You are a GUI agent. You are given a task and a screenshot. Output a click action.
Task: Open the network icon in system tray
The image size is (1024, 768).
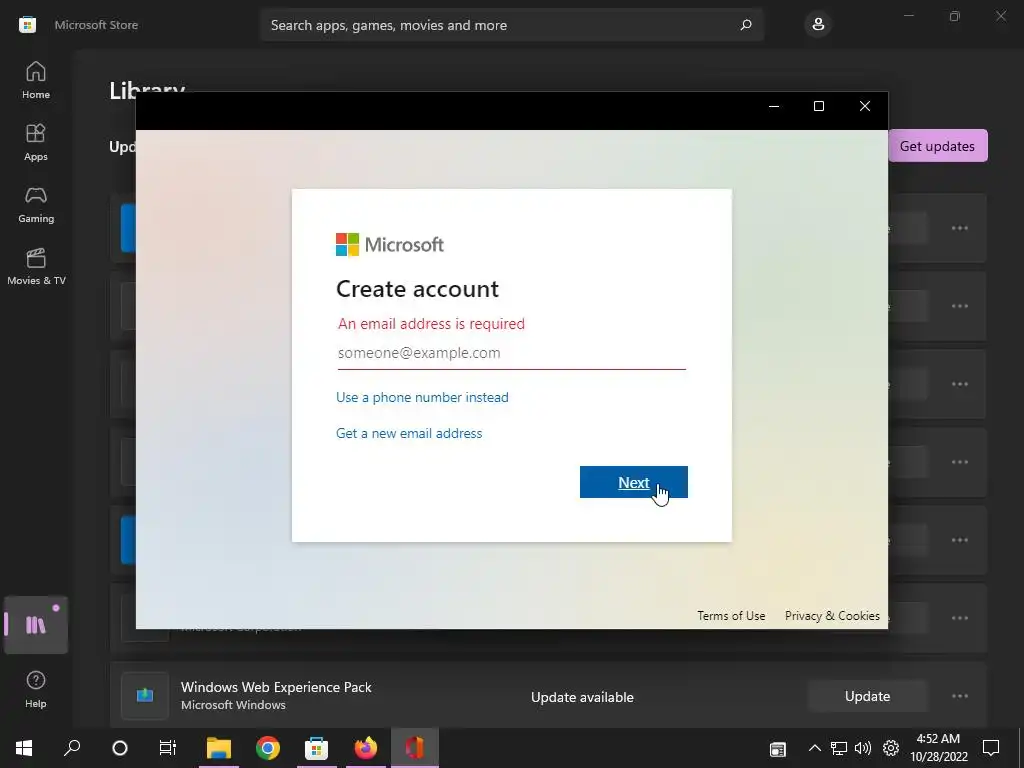839,748
